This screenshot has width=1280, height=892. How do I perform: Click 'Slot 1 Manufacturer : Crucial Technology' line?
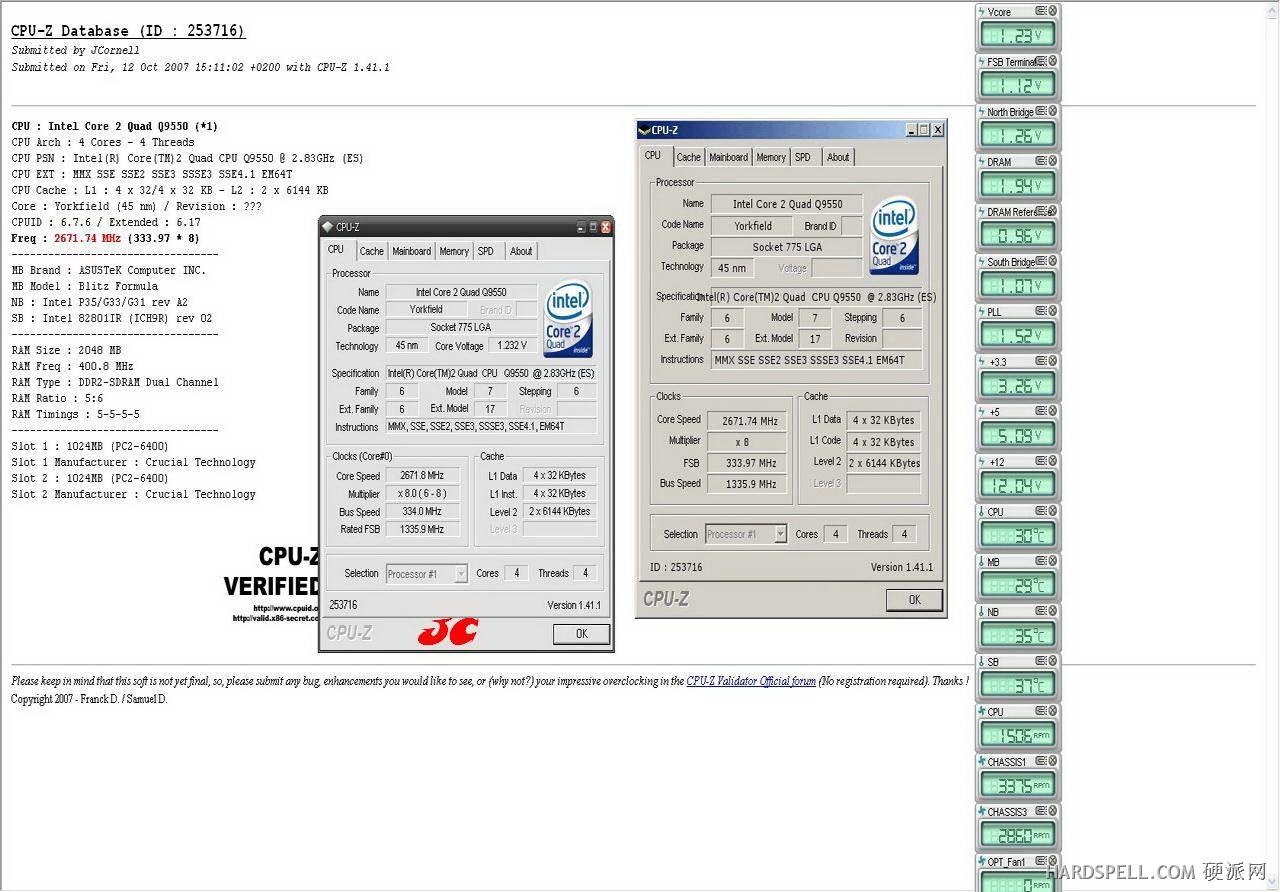[134, 463]
